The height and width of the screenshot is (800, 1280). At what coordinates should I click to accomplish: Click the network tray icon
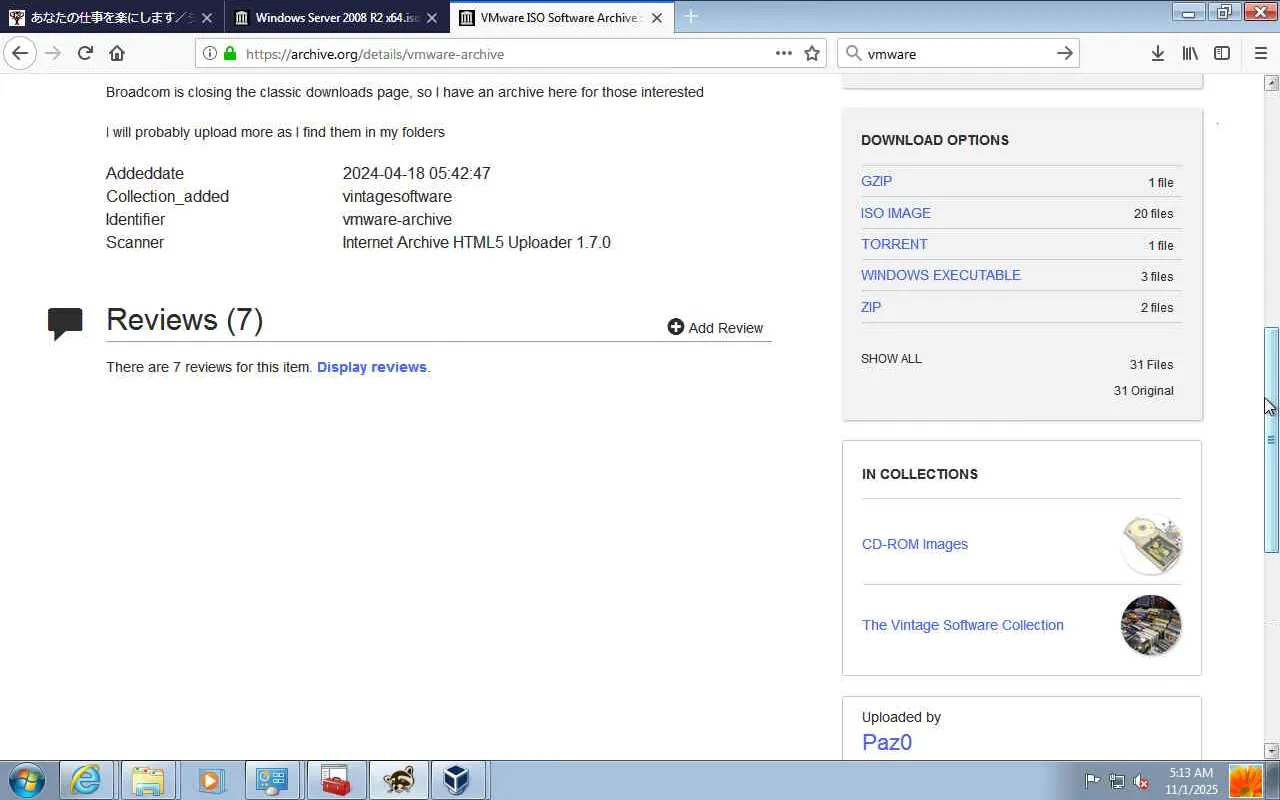[1117, 781]
